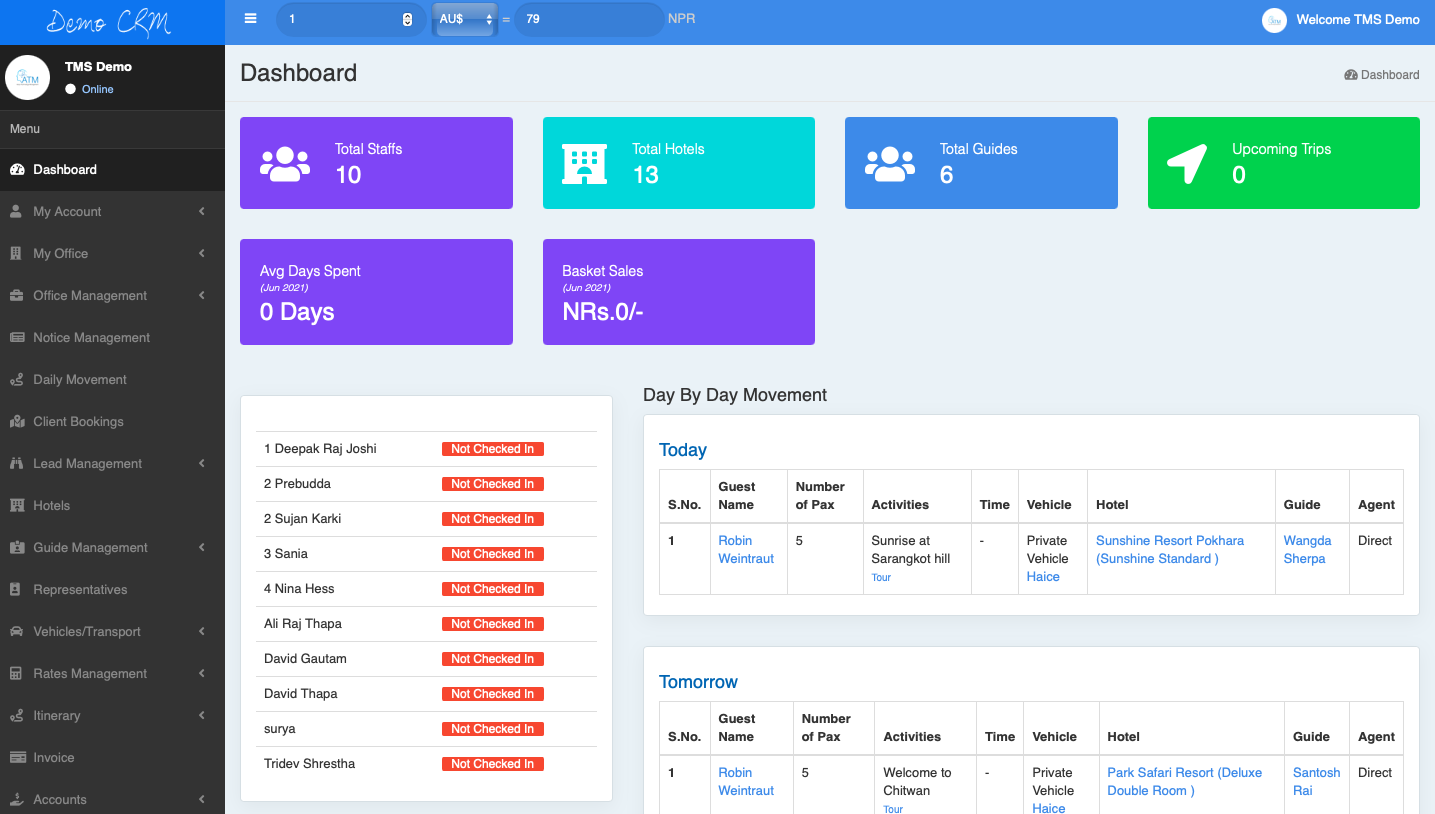The width and height of the screenshot is (1435, 814).
Task: Click the Rates Management calculator icon
Action: click(16, 674)
